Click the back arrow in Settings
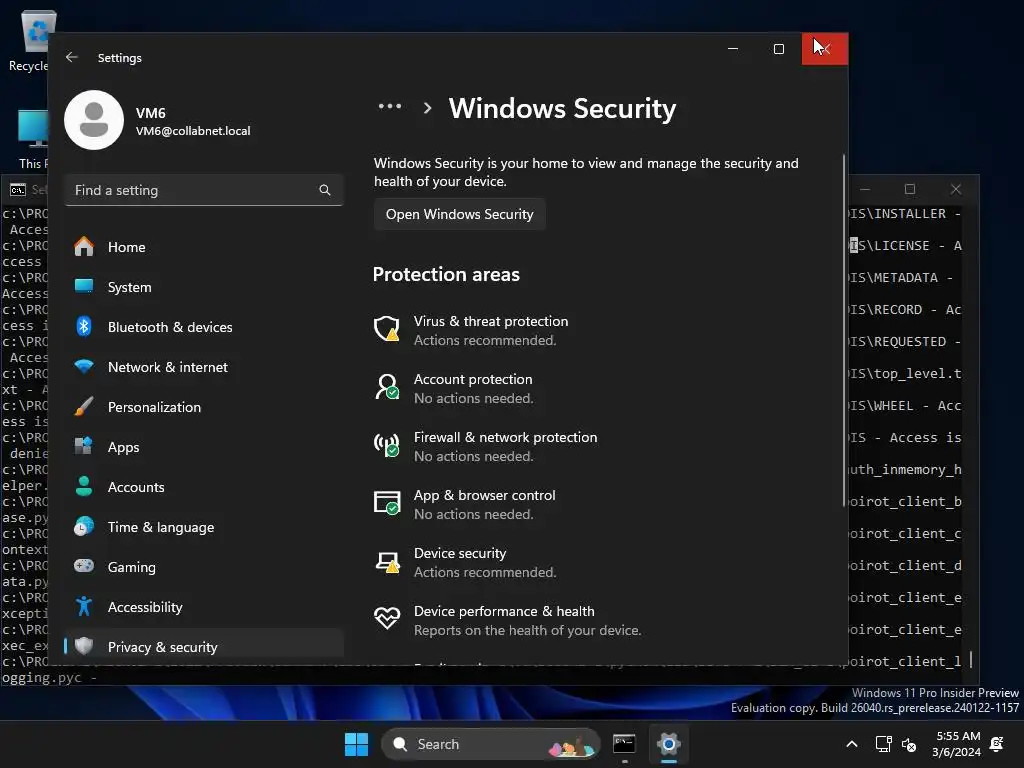The image size is (1024, 768). [72, 57]
